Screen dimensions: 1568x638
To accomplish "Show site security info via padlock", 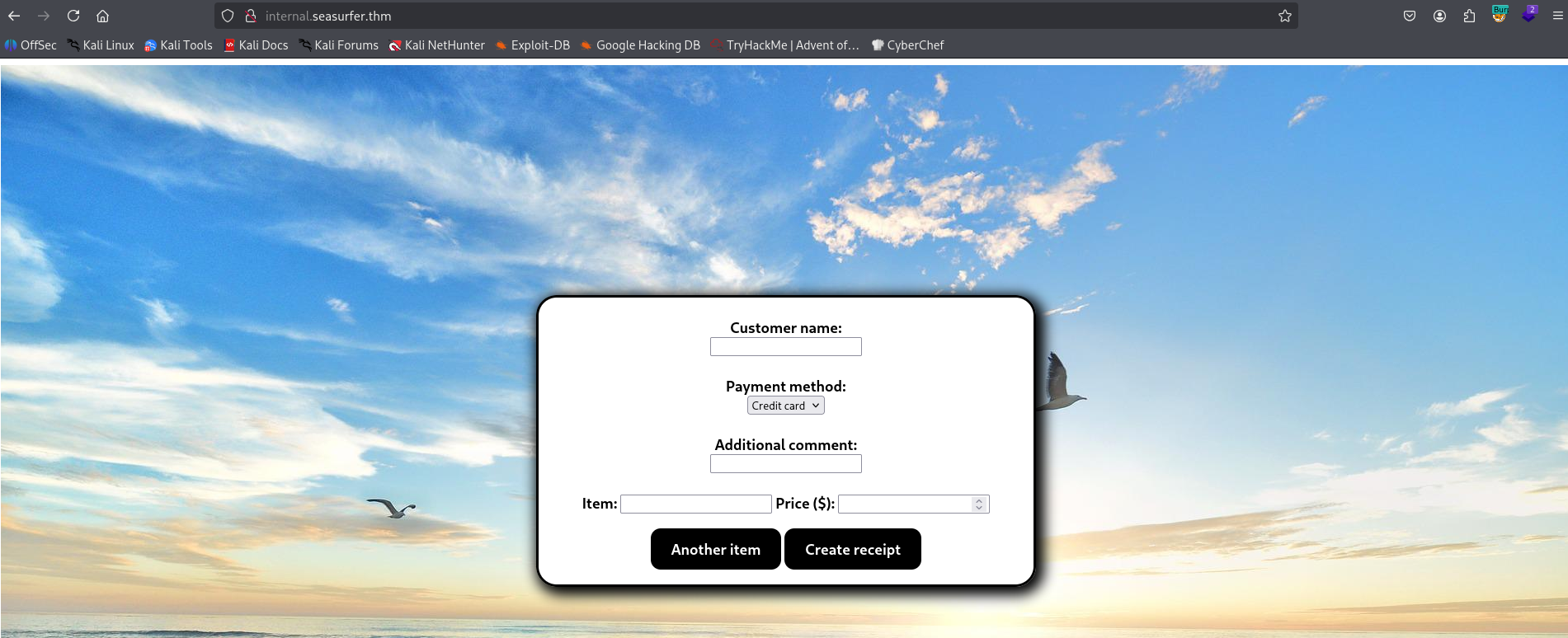I will [x=251, y=16].
